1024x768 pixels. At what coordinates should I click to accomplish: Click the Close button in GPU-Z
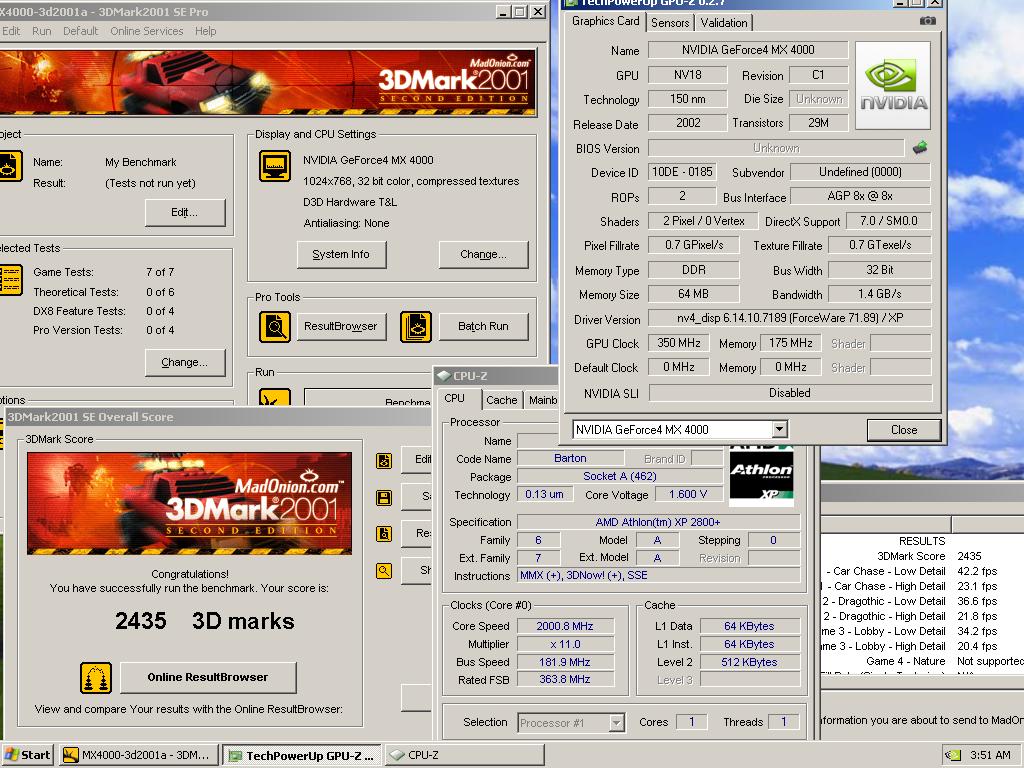pyautogui.click(x=904, y=430)
